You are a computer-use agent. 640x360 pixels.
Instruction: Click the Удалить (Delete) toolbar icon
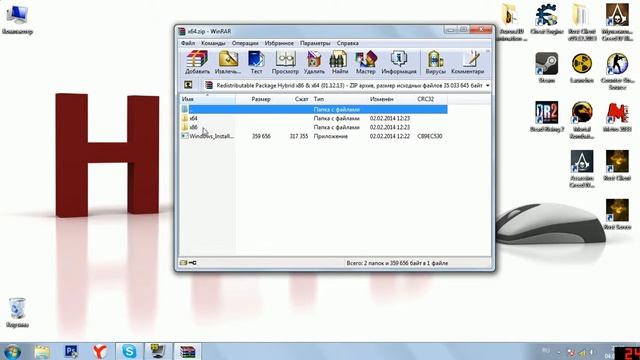point(314,62)
